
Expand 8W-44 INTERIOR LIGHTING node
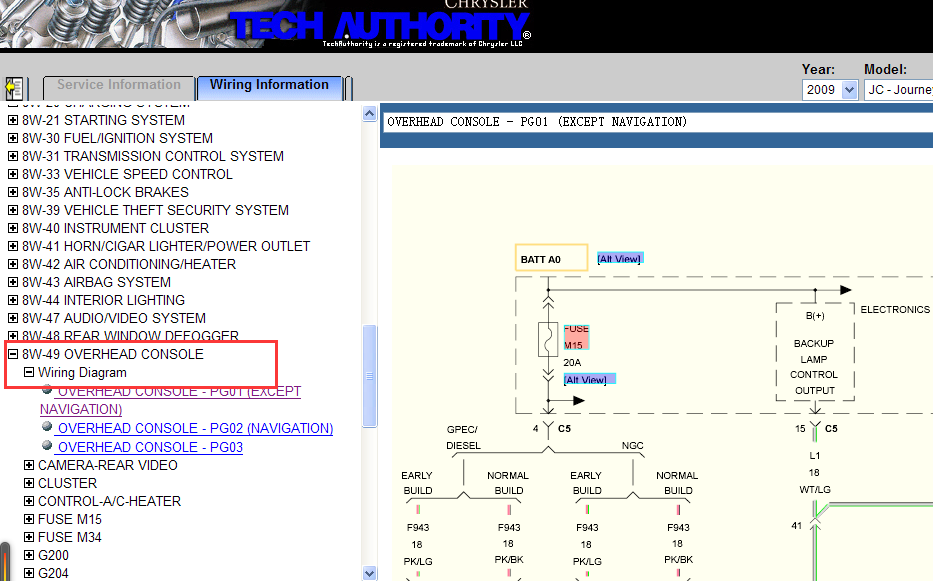[x=12, y=300]
